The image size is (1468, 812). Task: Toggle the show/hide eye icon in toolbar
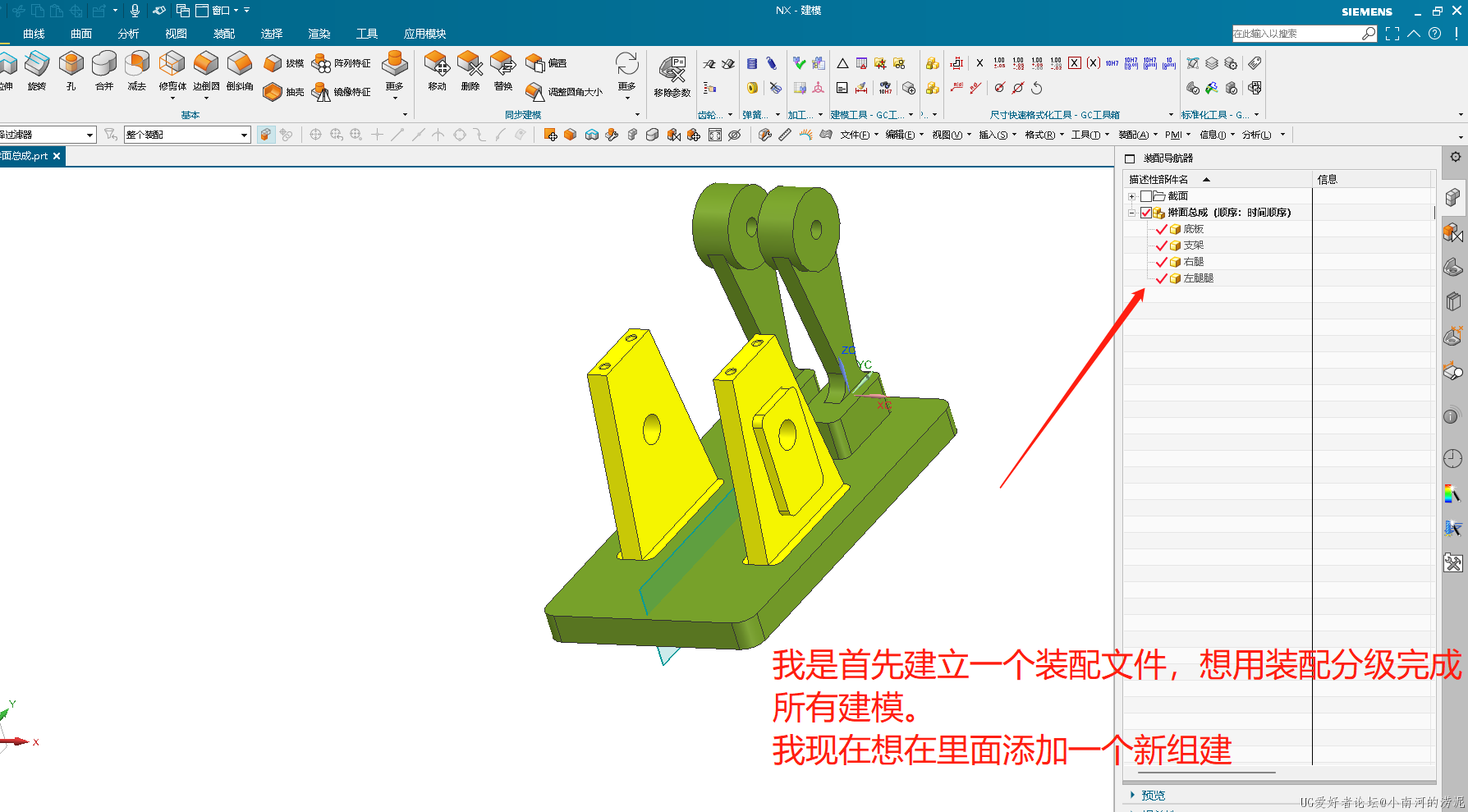click(735, 135)
